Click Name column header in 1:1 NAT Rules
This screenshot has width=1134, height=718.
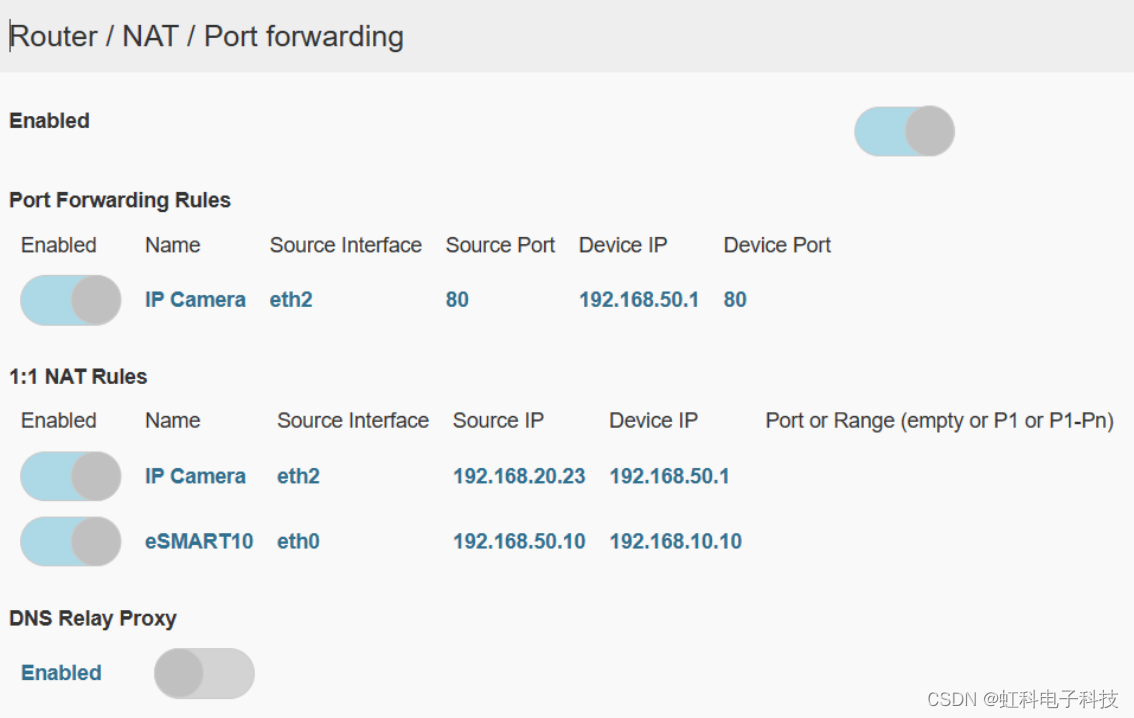[173, 420]
